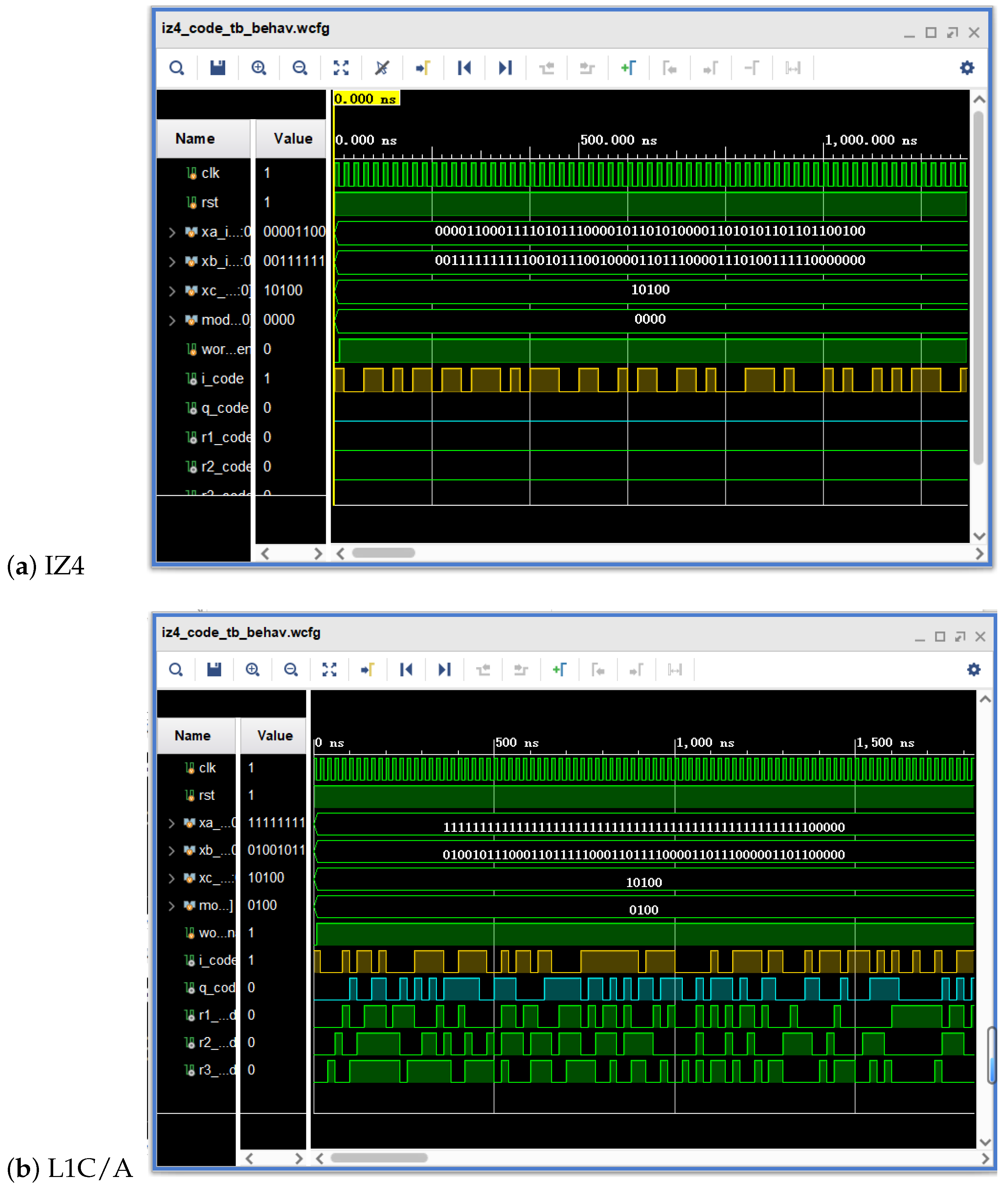Image resolution: width=1008 pixels, height=1189 pixels.
Task: Open settings gear in top waveform window
Action: click(967, 68)
